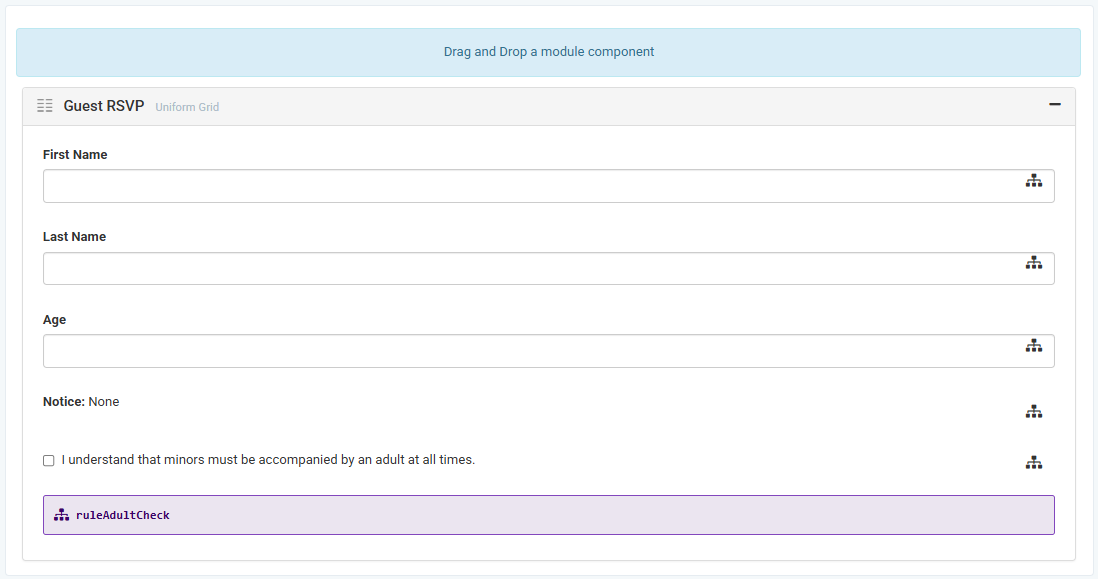
Task: Tick the minors accompanied by adult checkbox
Action: click(x=49, y=461)
